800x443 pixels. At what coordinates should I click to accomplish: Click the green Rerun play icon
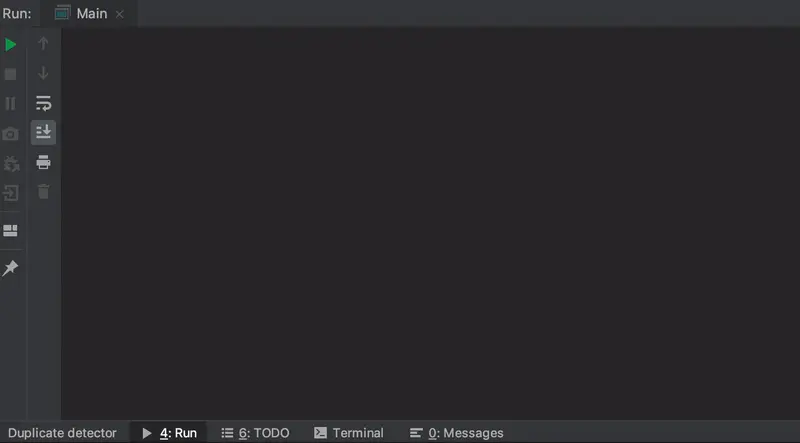click(x=10, y=45)
